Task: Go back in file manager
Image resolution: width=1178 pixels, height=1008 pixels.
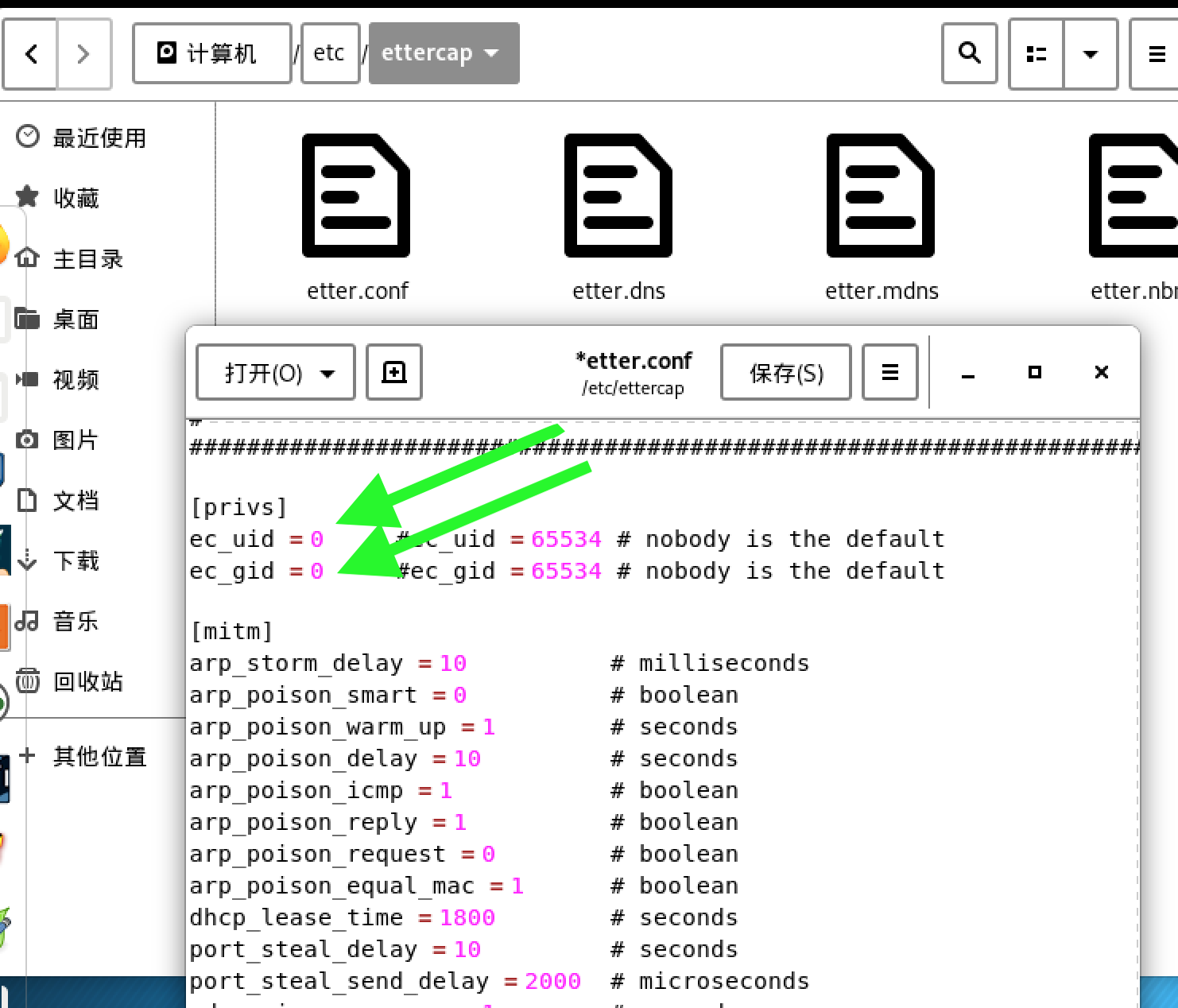Action: tap(30, 54)
